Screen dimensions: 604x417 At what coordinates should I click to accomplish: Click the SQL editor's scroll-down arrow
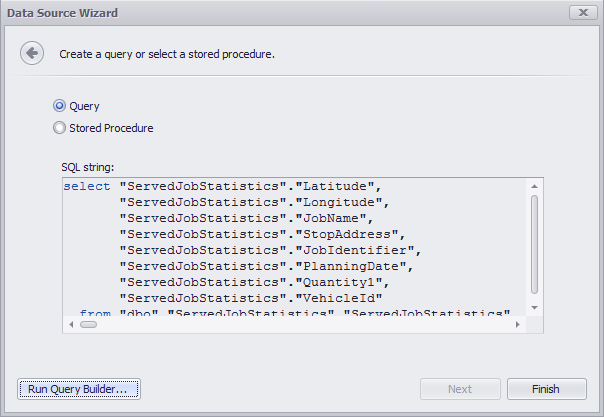click(x=534, y=308)
